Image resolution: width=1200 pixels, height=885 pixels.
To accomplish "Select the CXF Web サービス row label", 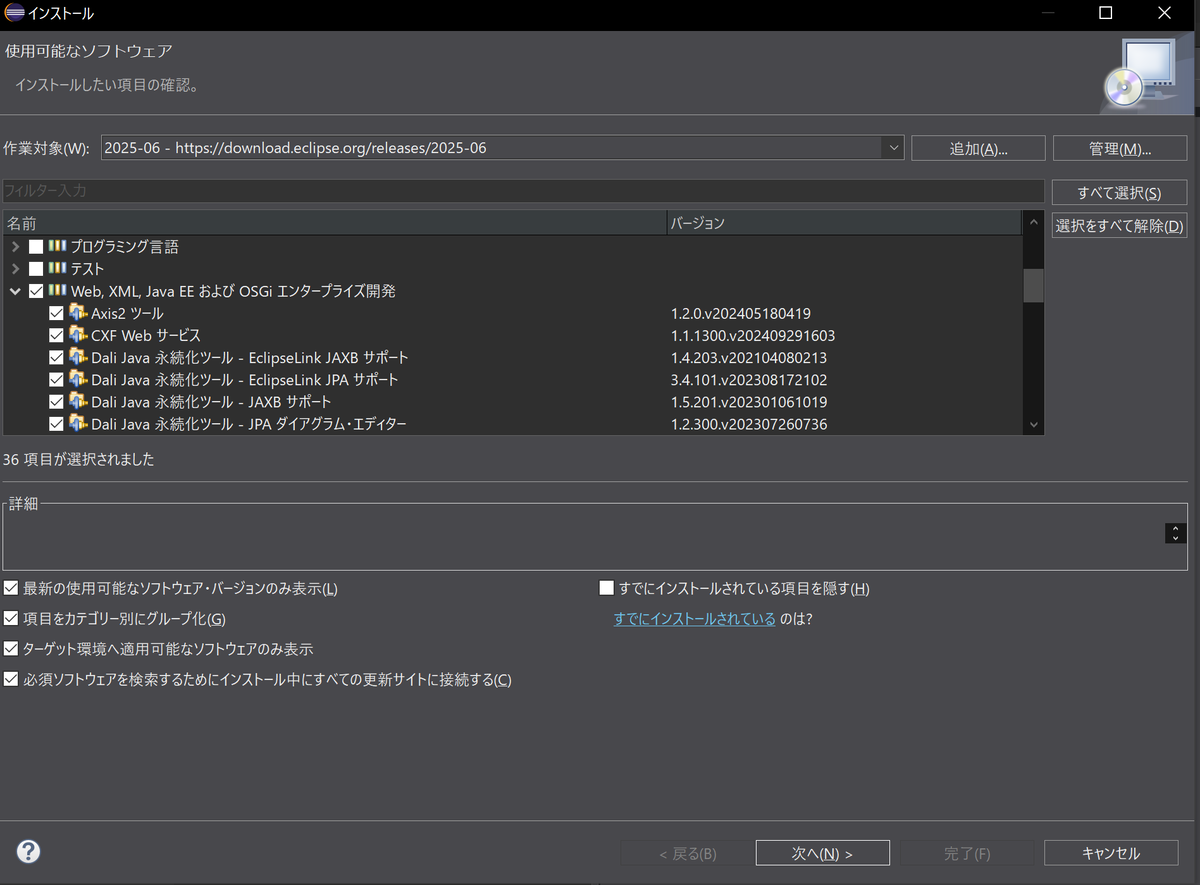I will [146, 335].
